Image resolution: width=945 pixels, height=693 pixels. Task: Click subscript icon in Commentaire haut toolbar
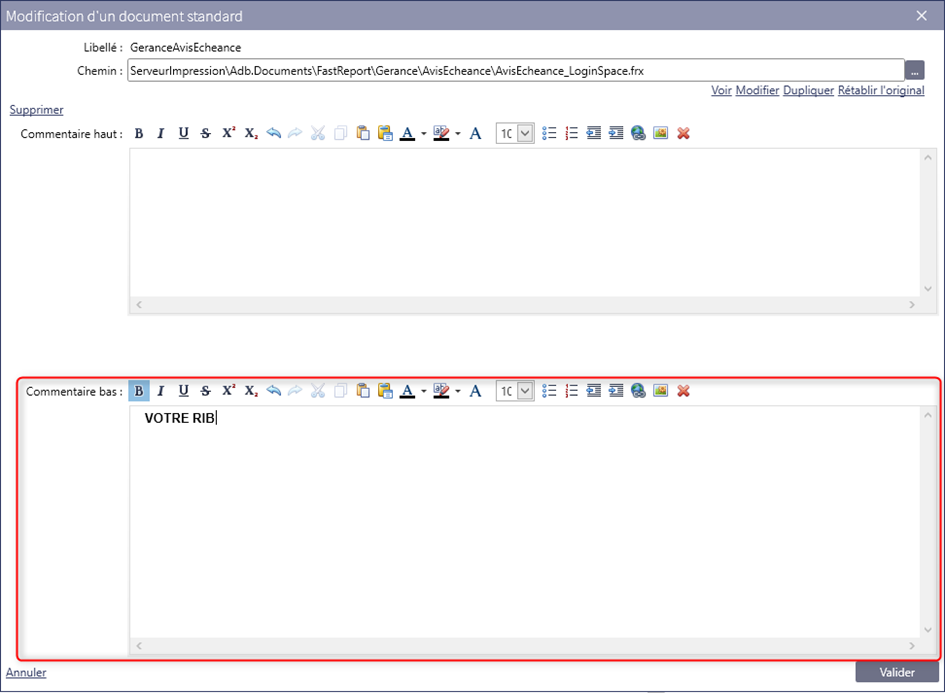click(x=251, y=134)
